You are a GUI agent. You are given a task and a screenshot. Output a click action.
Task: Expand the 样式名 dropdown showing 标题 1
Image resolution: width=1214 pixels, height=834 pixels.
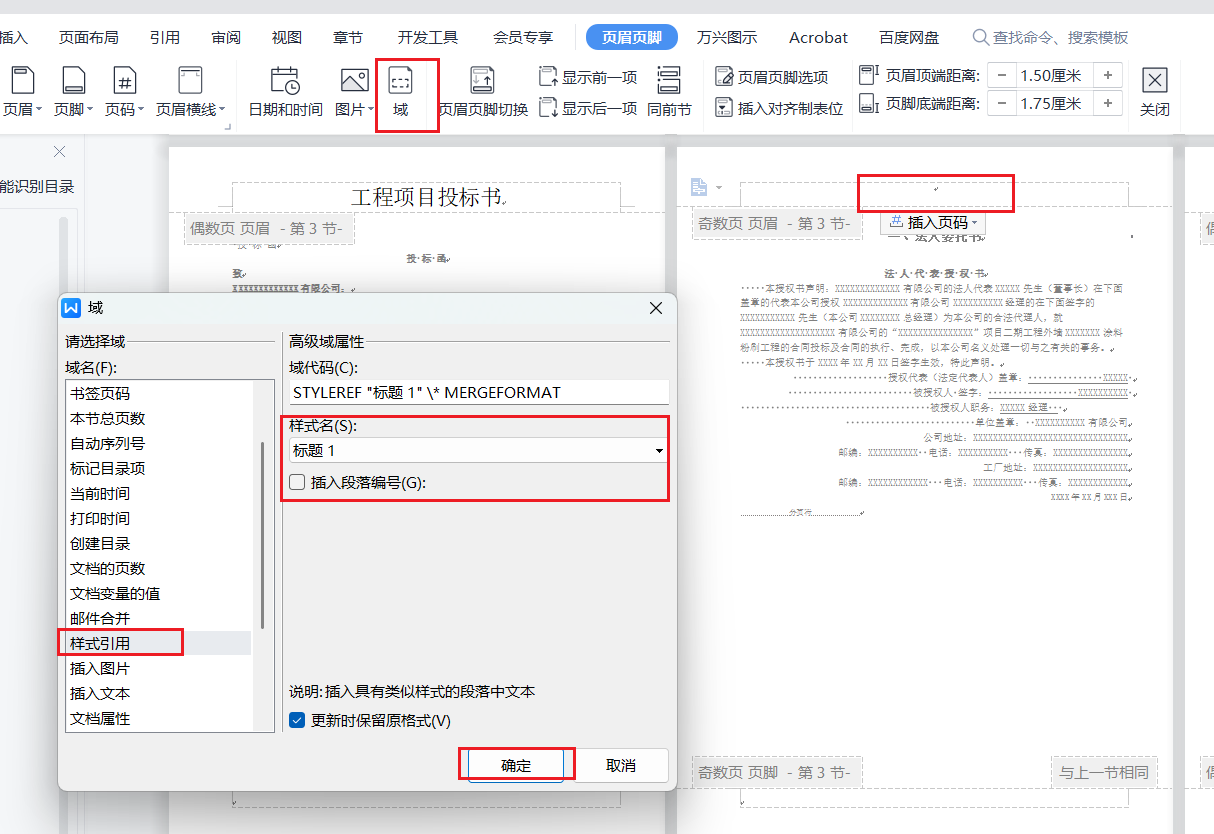tap(659, 451)
